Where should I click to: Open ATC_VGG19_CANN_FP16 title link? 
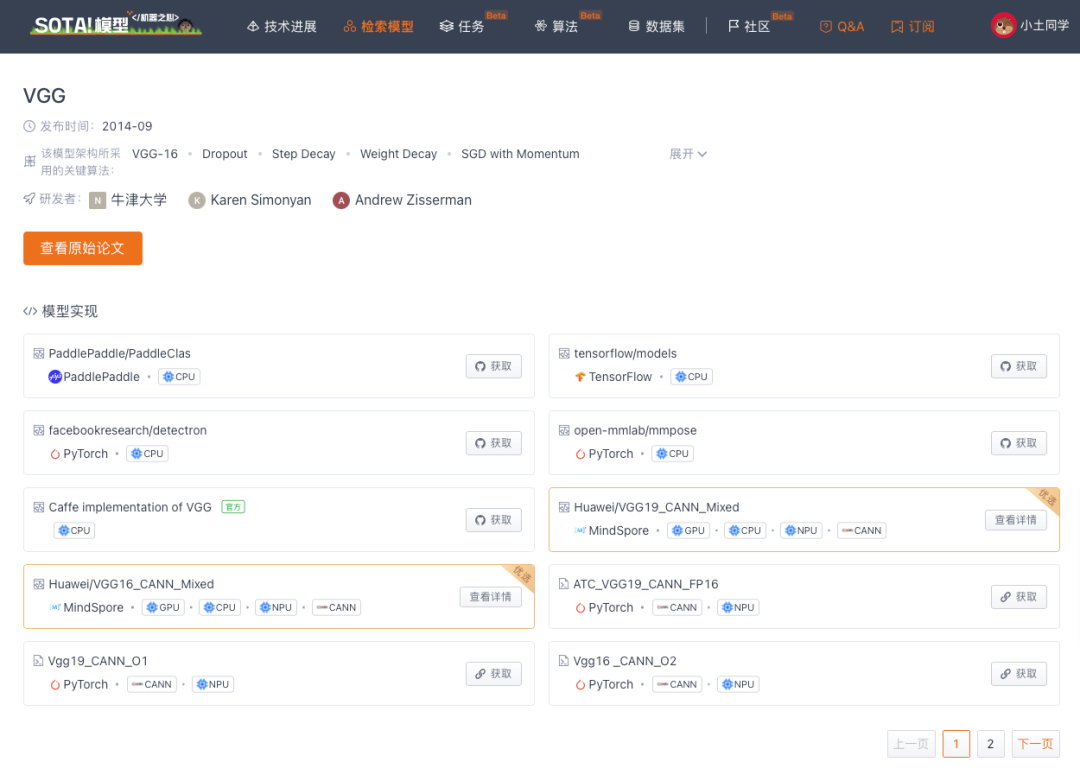pyautogui.click(x=645, y=584)
